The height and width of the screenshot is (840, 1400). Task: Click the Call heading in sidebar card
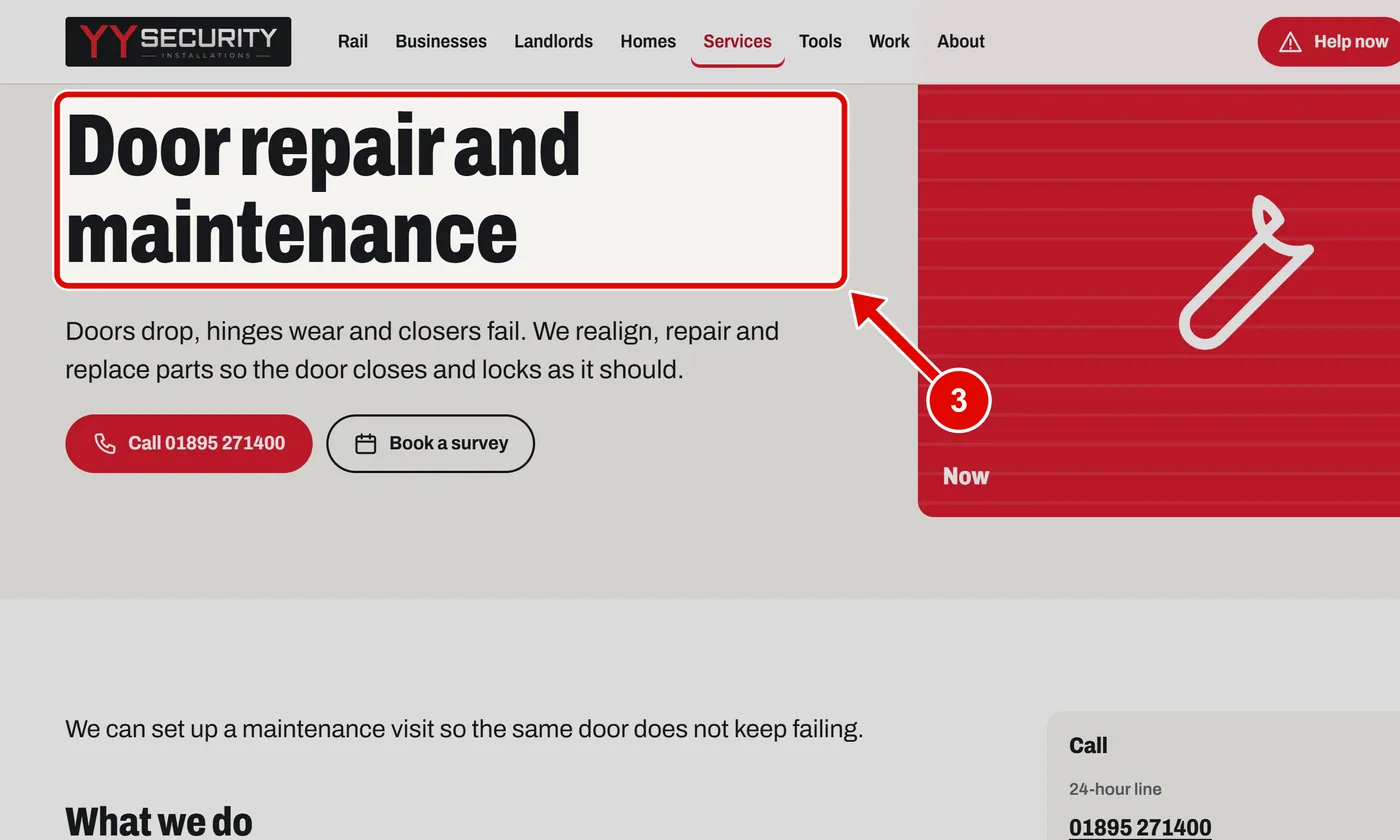[1088, 746]
